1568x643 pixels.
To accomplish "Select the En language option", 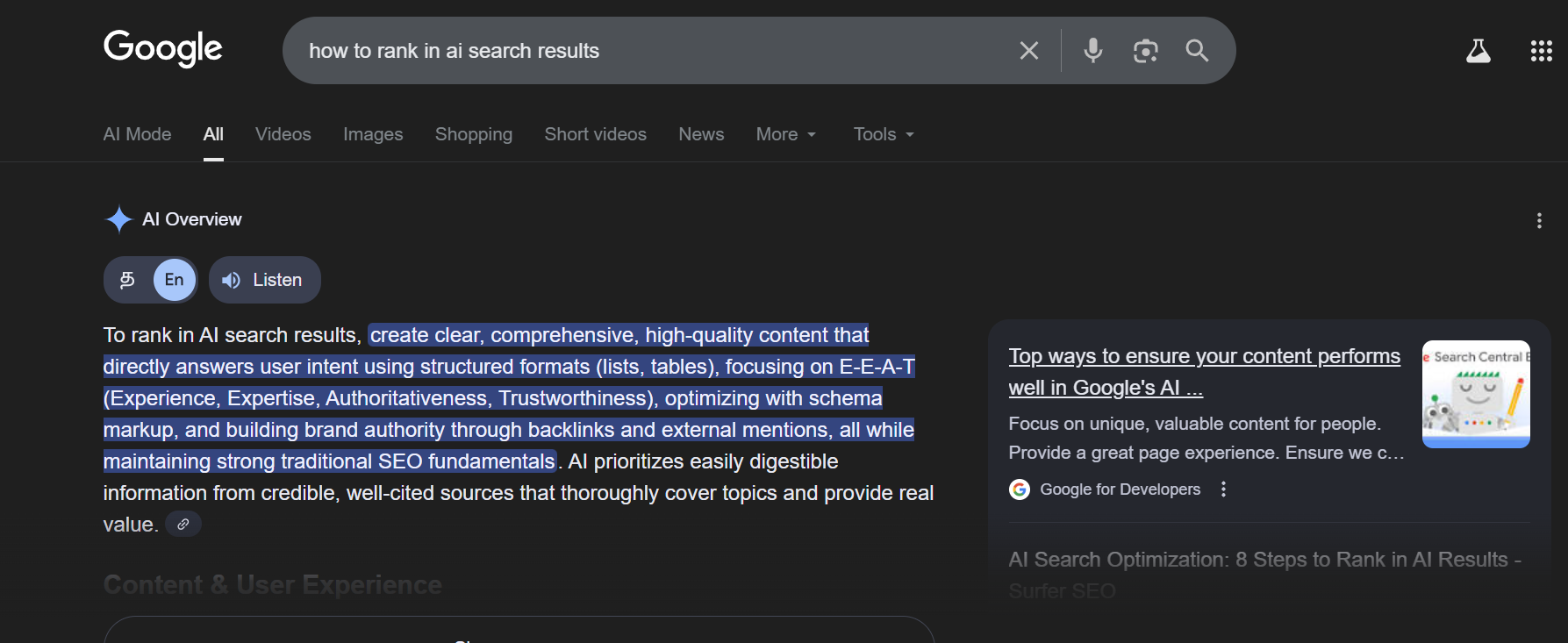I will click(175, 280).
